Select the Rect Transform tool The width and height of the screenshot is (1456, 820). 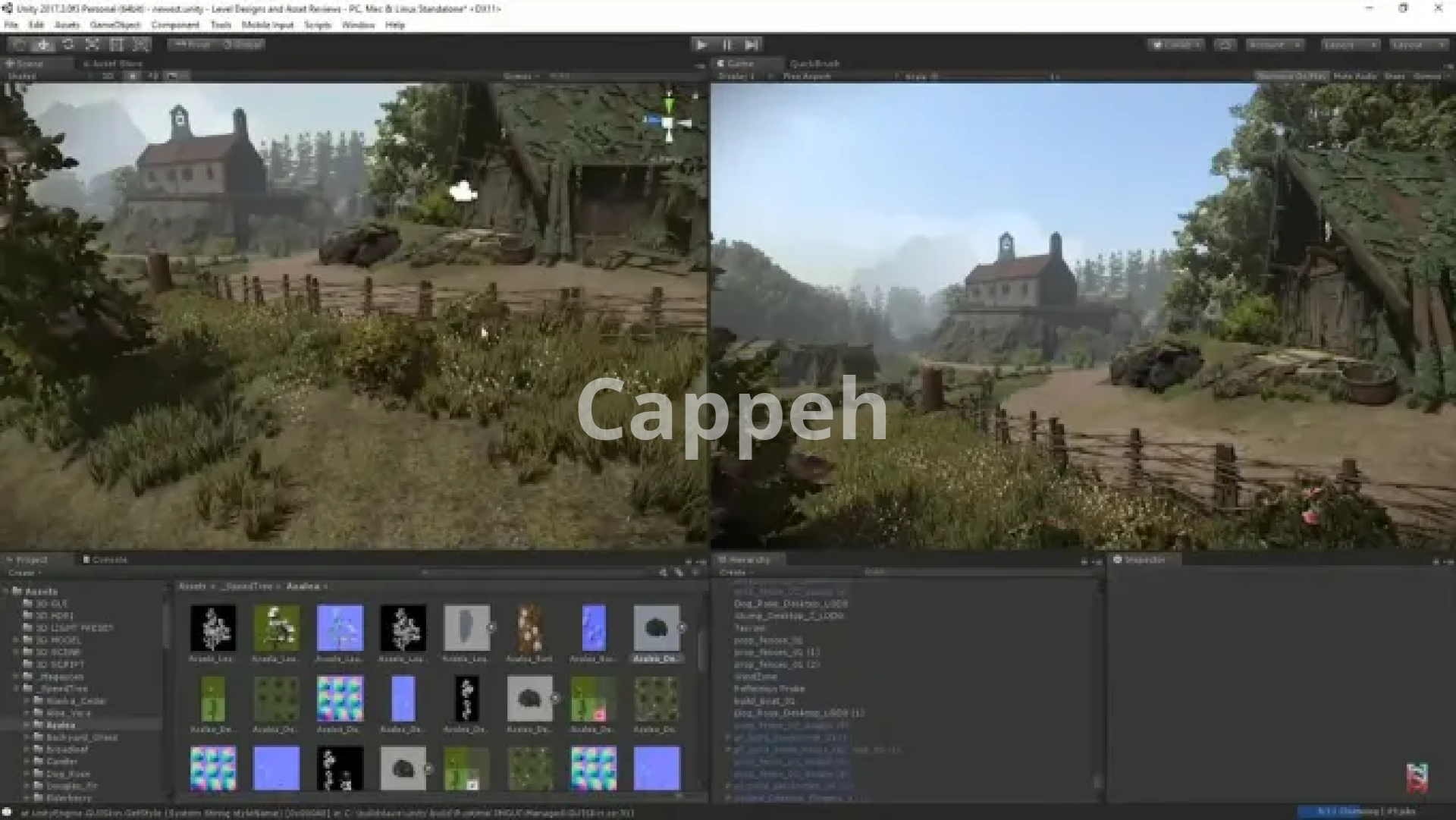117,45
